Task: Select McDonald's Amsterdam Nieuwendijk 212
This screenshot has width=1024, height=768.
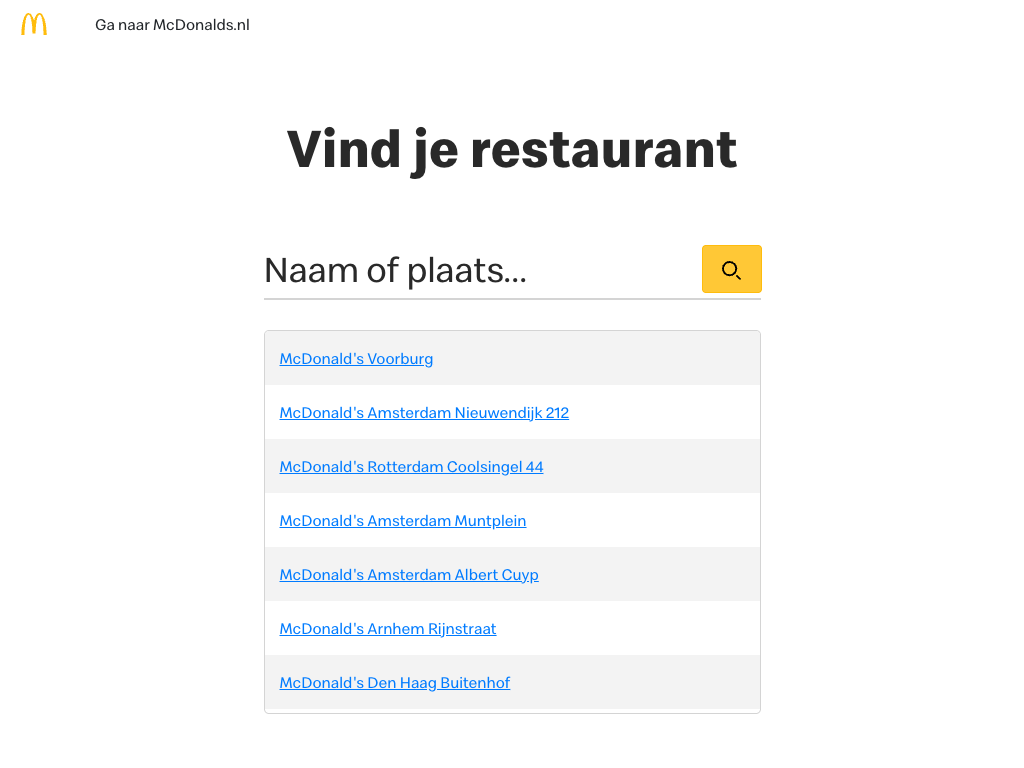Action: click(x=424, y=413)
